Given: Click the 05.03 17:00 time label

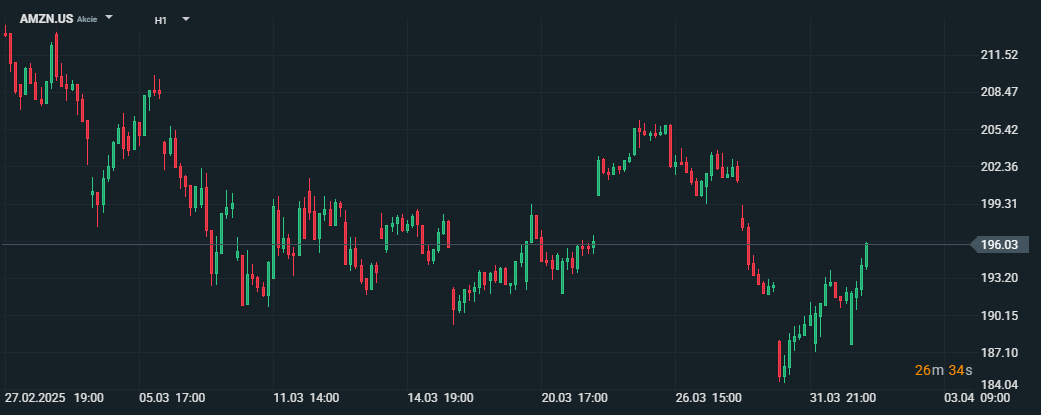Looking at the screenshot, I should [x=172, y=398].
